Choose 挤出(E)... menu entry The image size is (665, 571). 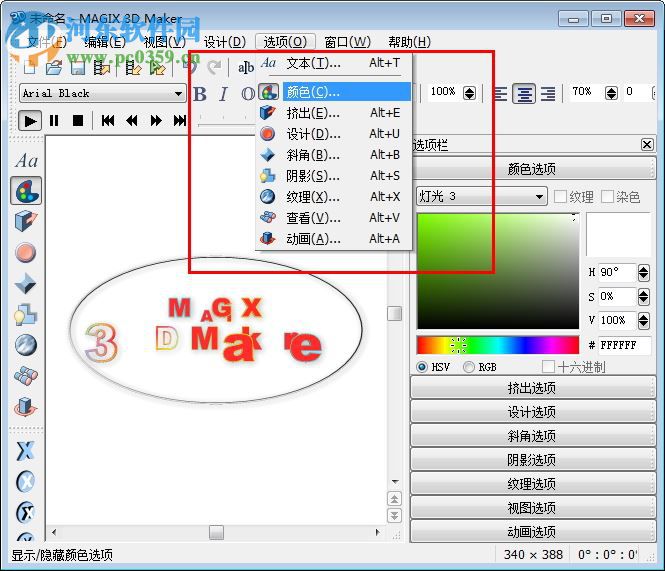(334, 113)
